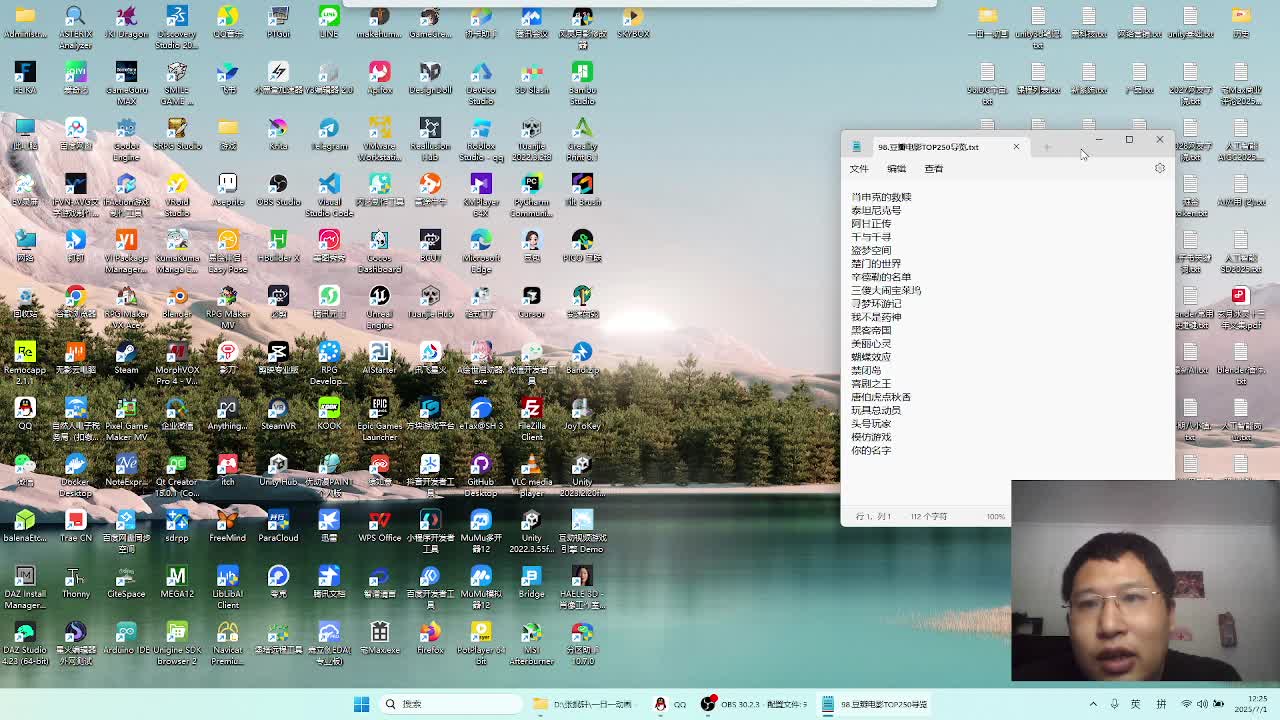The height and width of the screenshot is (720, 1280).
Task: Select the Krita desktop shortcut
Action: pos(278,135)
